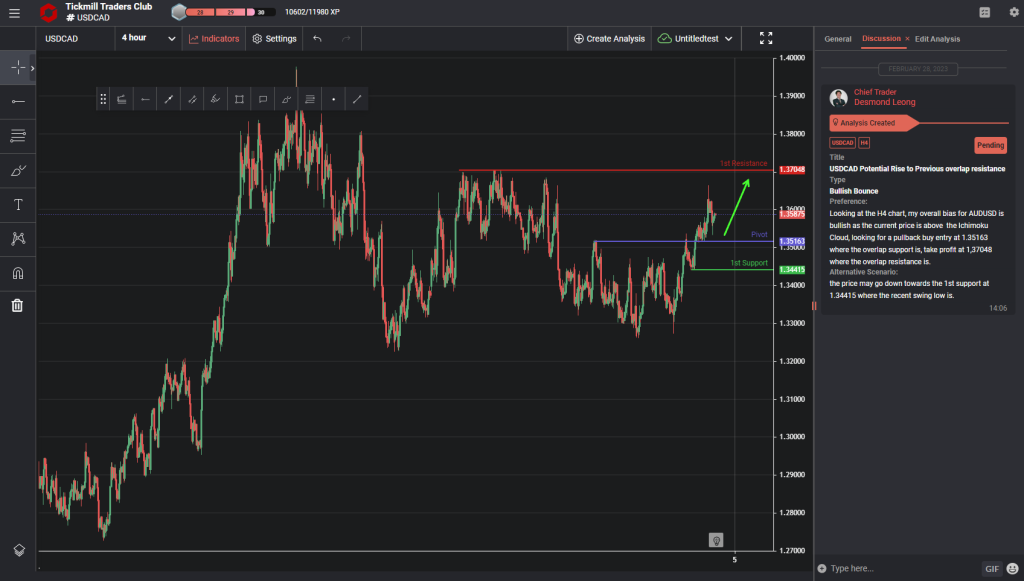Toggle the Indicators panel button
Viewport: 1024px width, 581px height.
(x=213, y=38)
